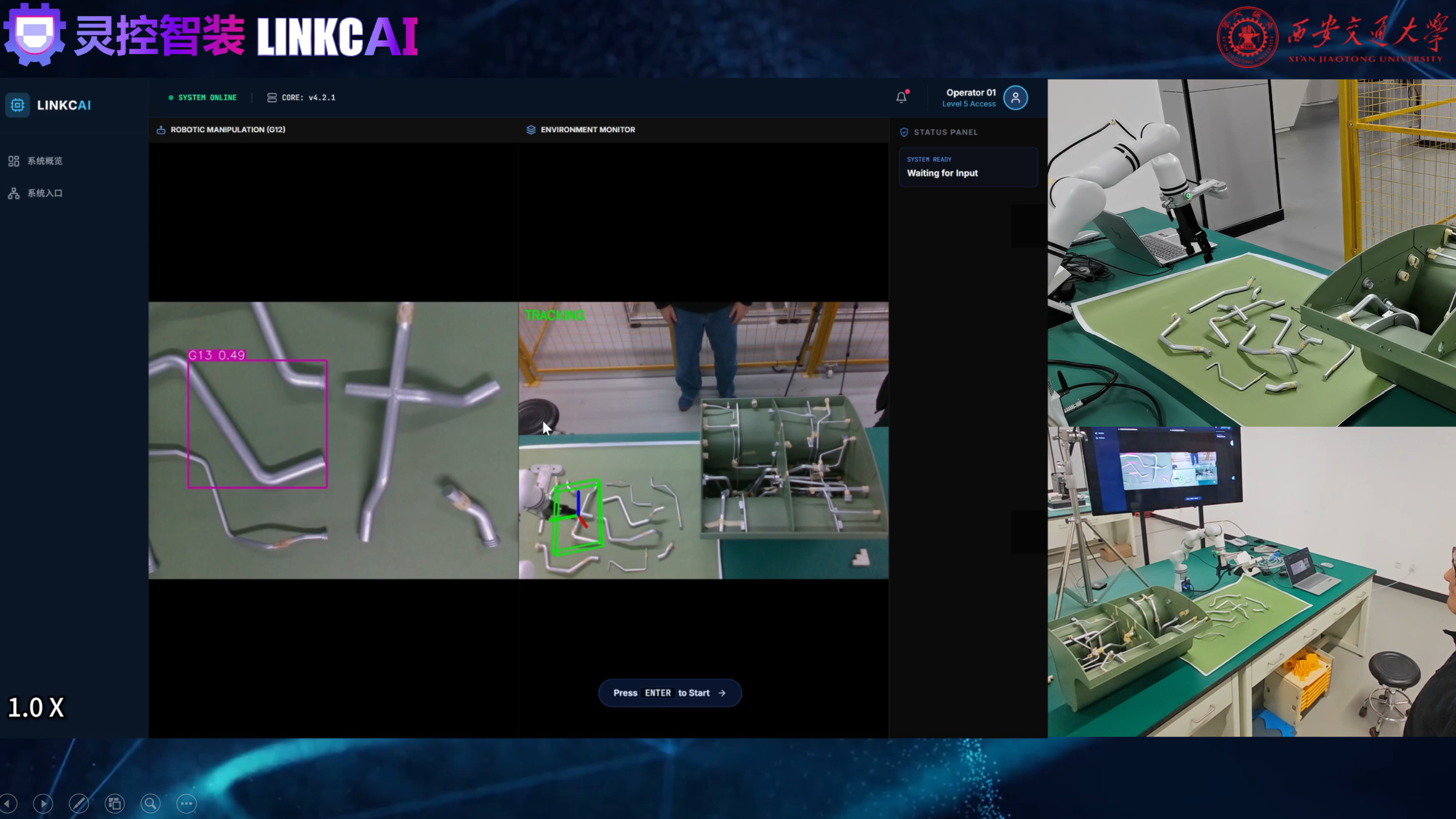Click Press ENTER to Start button
The image size is (1456, 819).
[670, 693]
